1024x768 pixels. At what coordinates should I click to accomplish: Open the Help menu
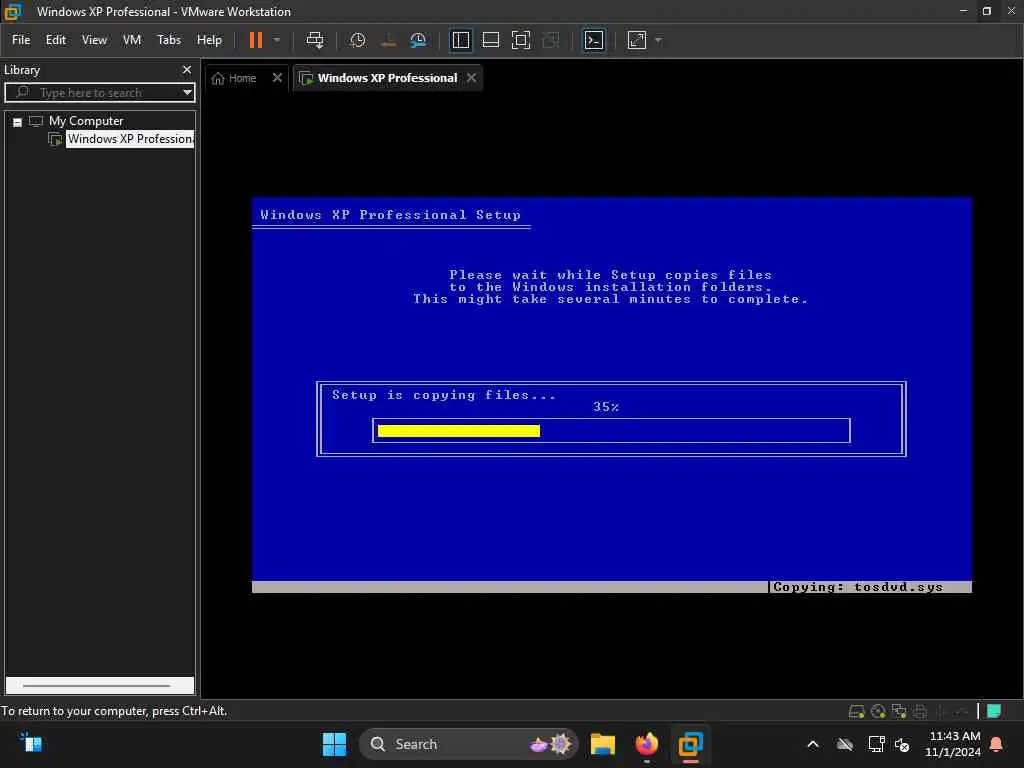click(x=210, y=40)
